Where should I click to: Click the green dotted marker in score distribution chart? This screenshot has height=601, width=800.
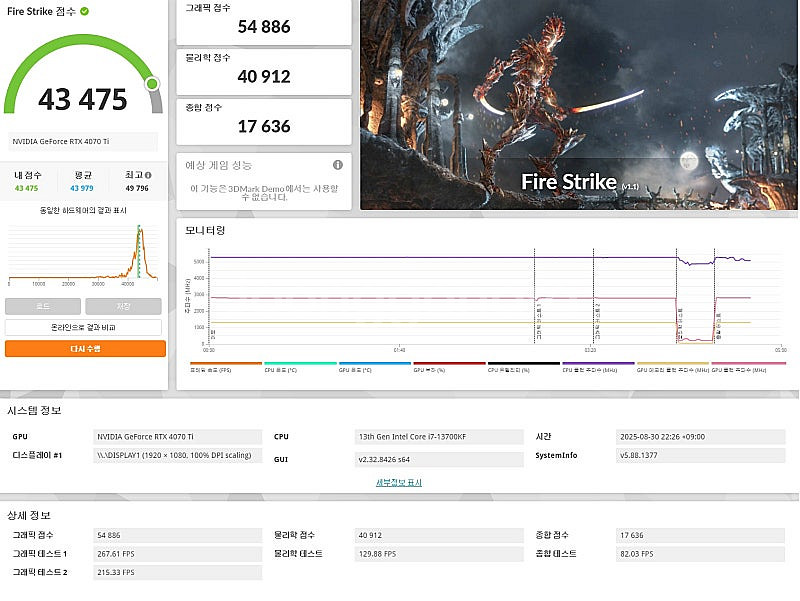point(138,251)
